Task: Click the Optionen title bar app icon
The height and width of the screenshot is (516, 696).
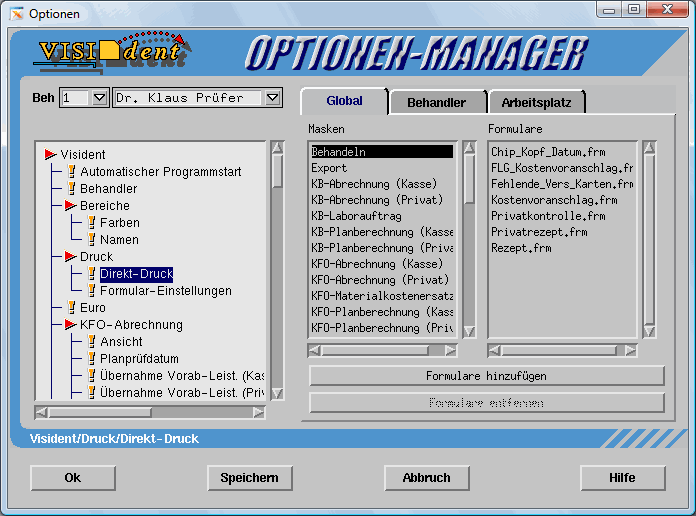Action: coord(17,14)
